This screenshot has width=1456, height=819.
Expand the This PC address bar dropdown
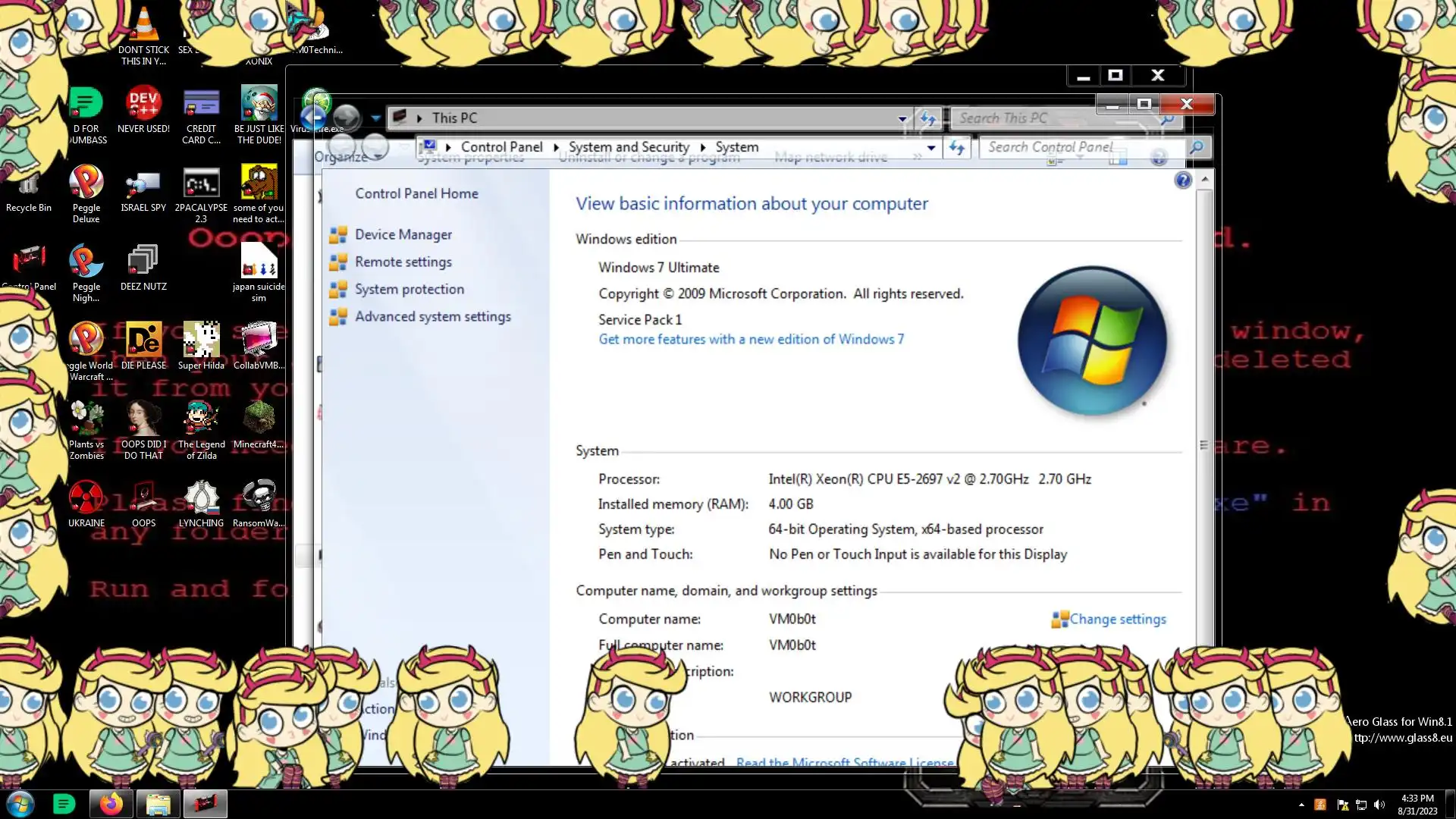(902, 118)
